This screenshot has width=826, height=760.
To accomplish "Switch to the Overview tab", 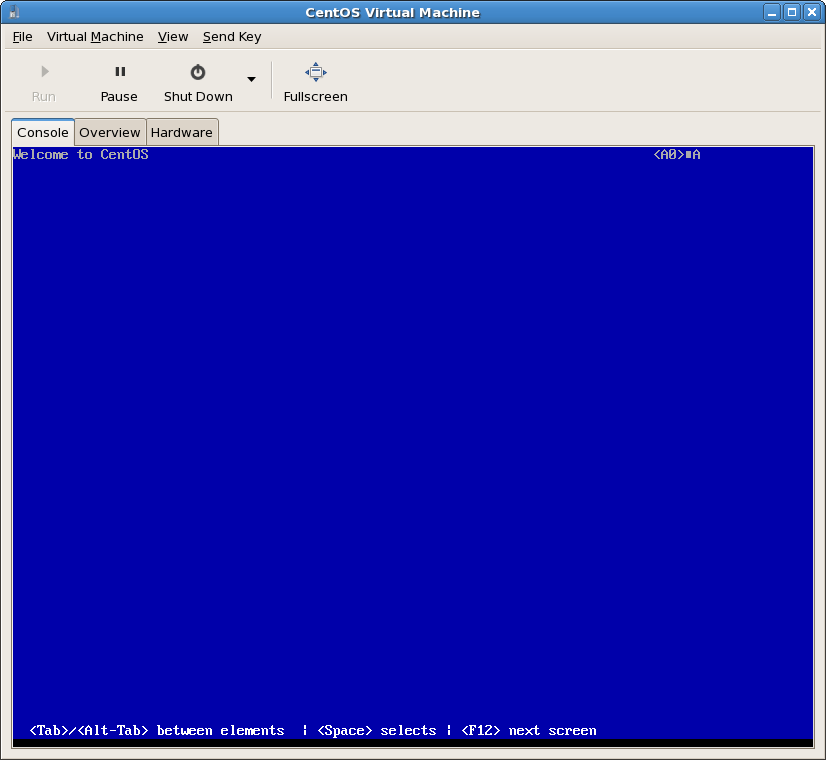I will pos(110,132).
